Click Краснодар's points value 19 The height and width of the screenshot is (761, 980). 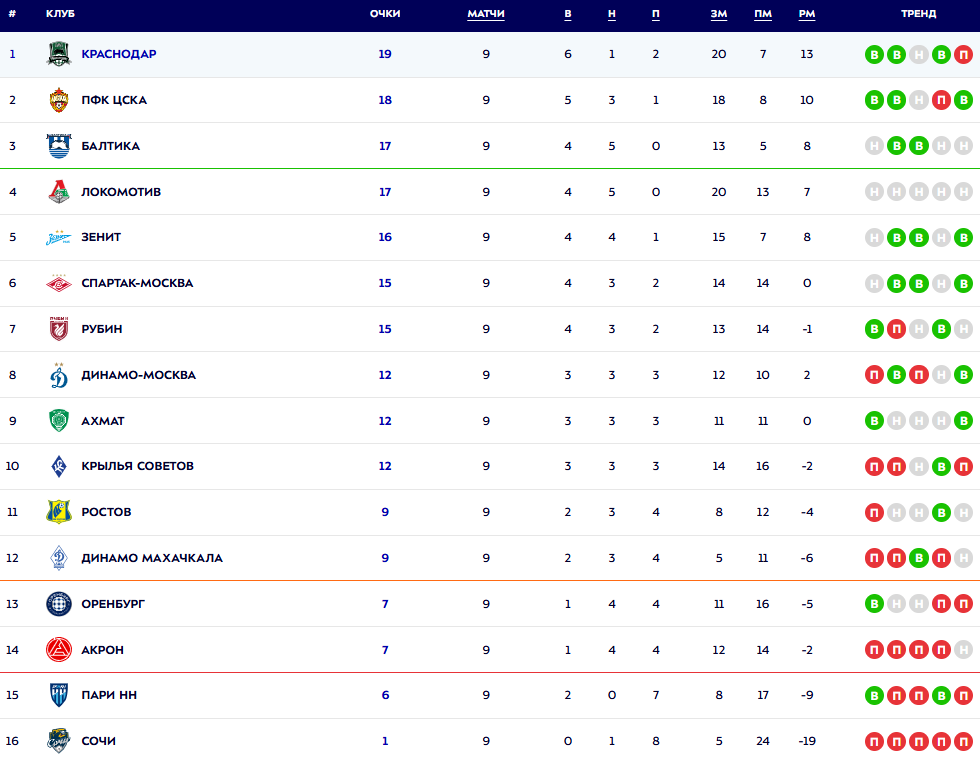point(385,54)
